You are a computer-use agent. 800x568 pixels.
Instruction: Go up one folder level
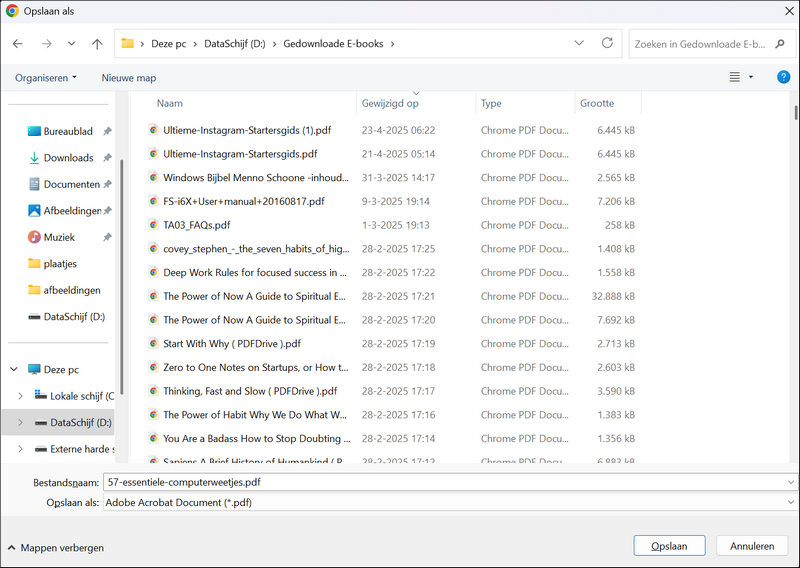point(97,44)
